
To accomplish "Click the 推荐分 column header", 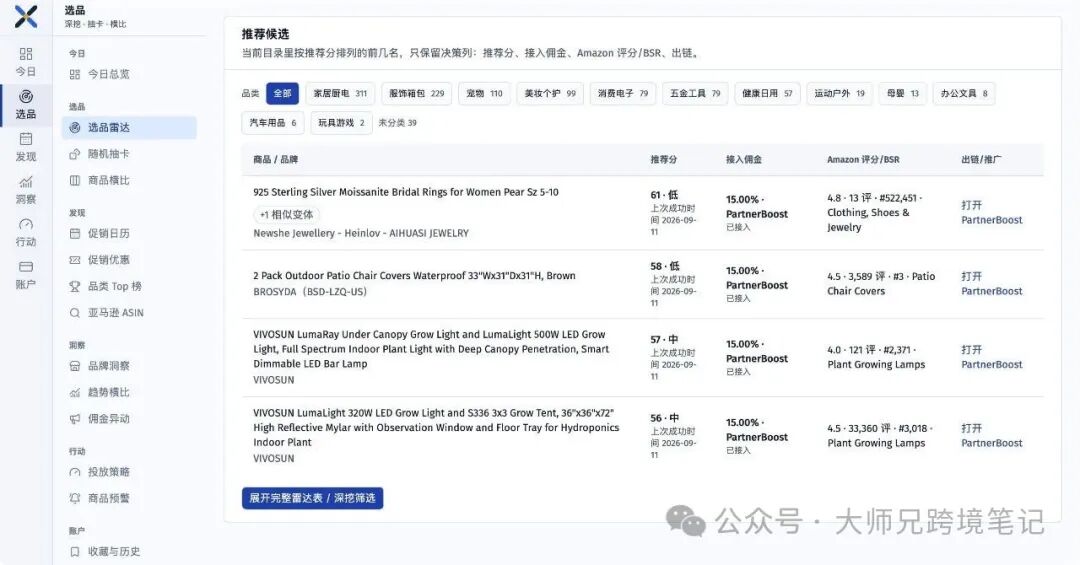I will coord(663,159).
